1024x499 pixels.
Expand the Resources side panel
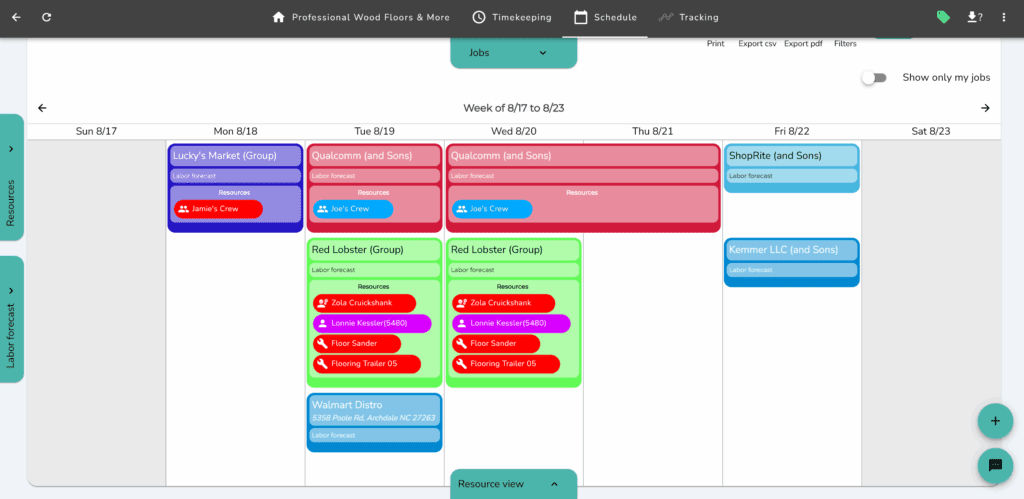tap(11, 177)
